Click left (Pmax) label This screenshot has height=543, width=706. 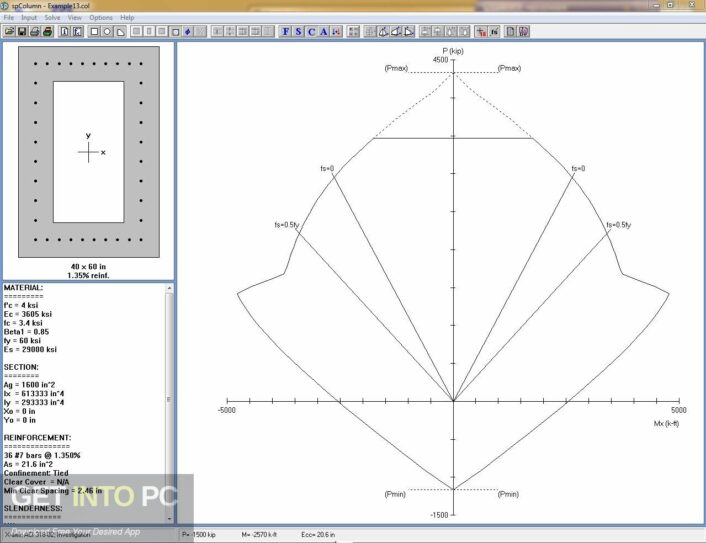(x=396, y=68)
